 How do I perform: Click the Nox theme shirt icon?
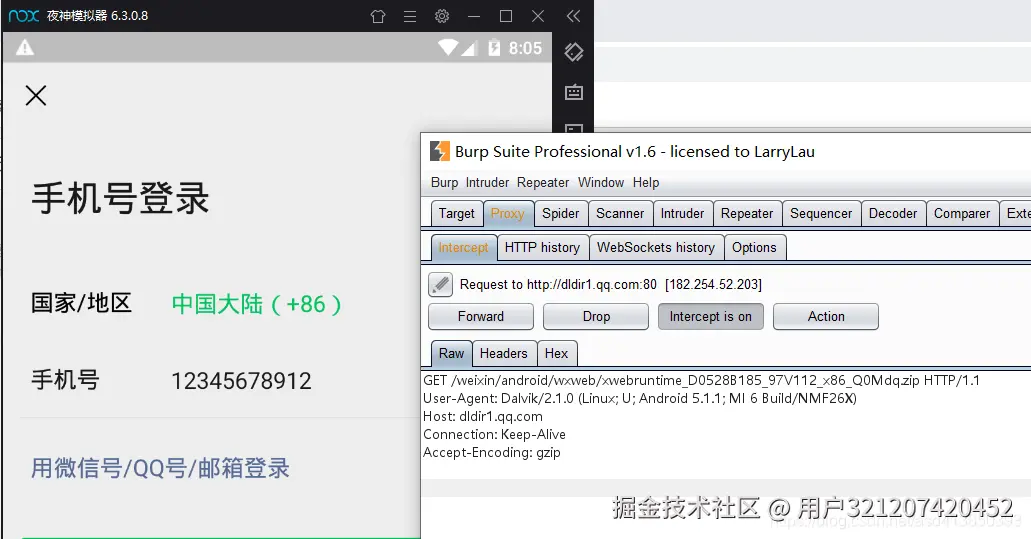coord(377,16)
